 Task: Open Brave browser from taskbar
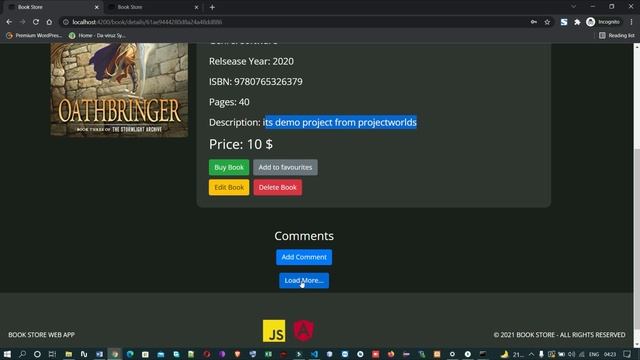[237, 354]
